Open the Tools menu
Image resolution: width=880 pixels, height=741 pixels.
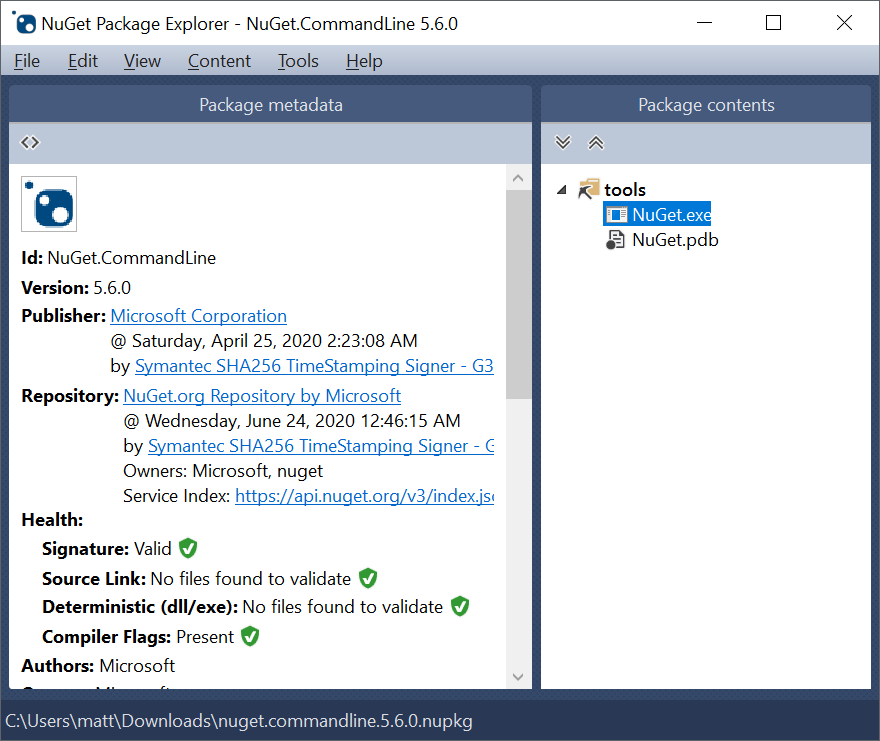pos(298,61)
